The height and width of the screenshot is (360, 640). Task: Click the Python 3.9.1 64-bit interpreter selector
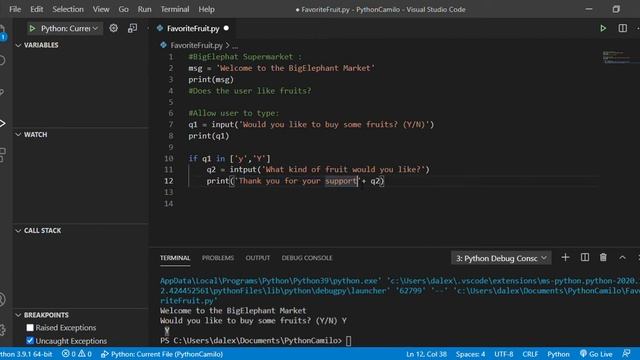(26, 354)
